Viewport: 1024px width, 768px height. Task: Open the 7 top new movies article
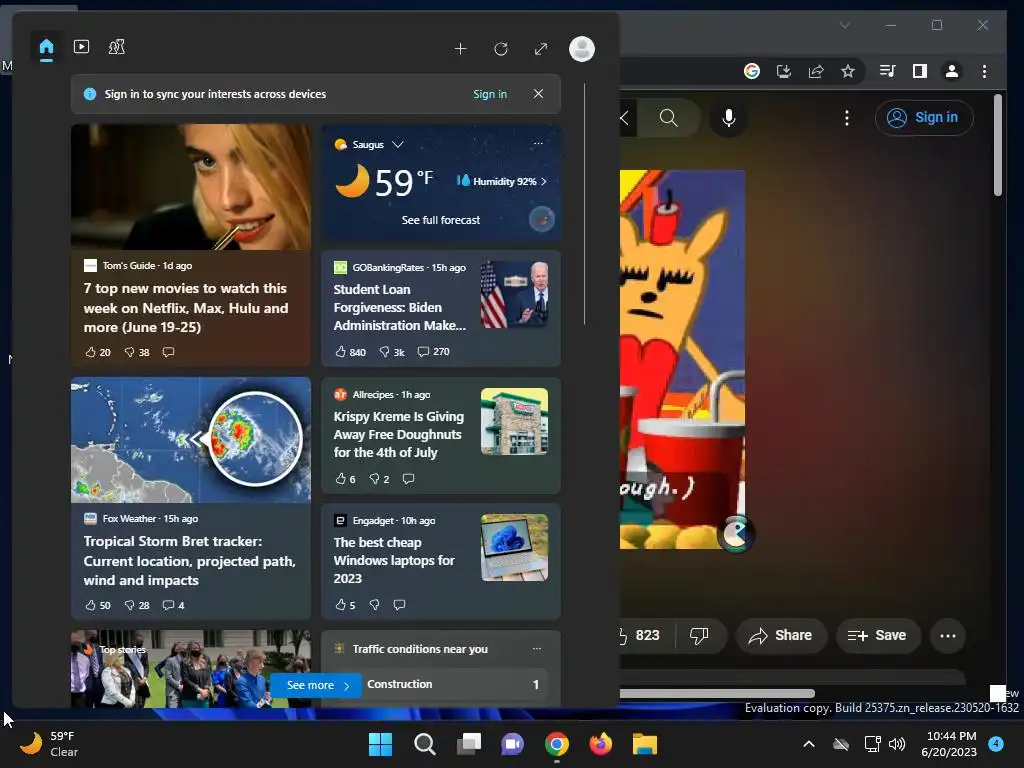tap(185, 308)
